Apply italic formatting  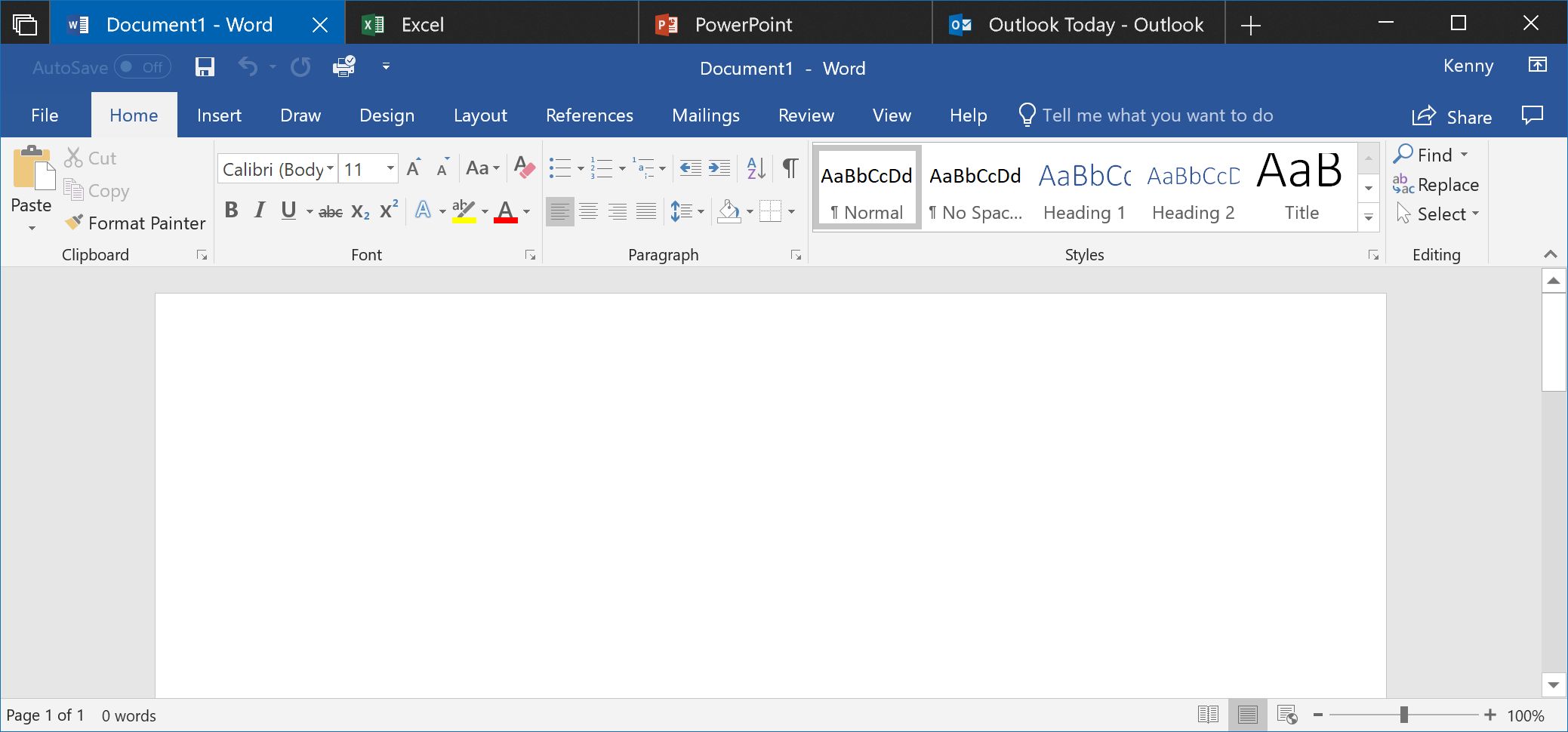(x=259, y=211)
